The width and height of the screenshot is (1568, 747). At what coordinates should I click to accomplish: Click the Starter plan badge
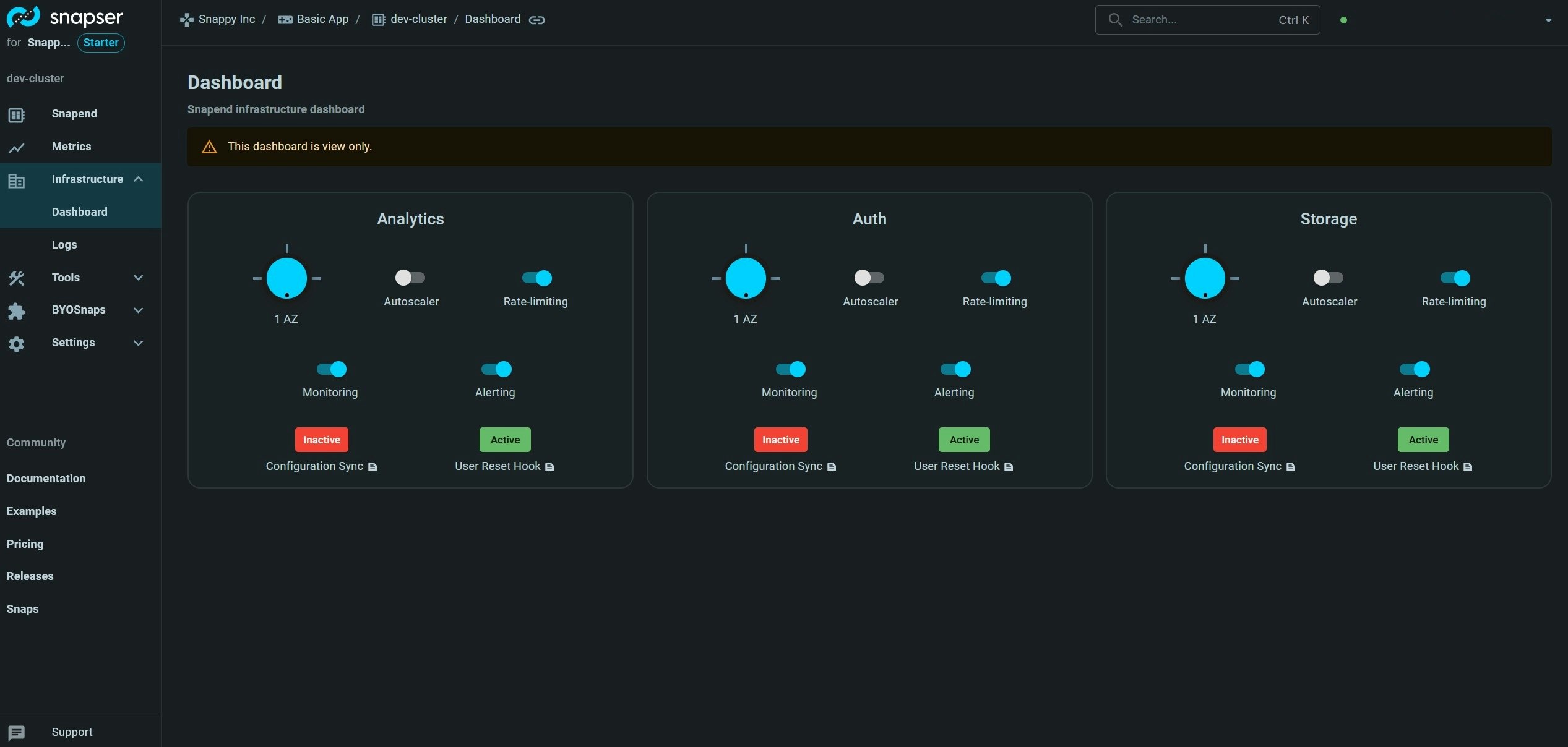tap(100, 42)
